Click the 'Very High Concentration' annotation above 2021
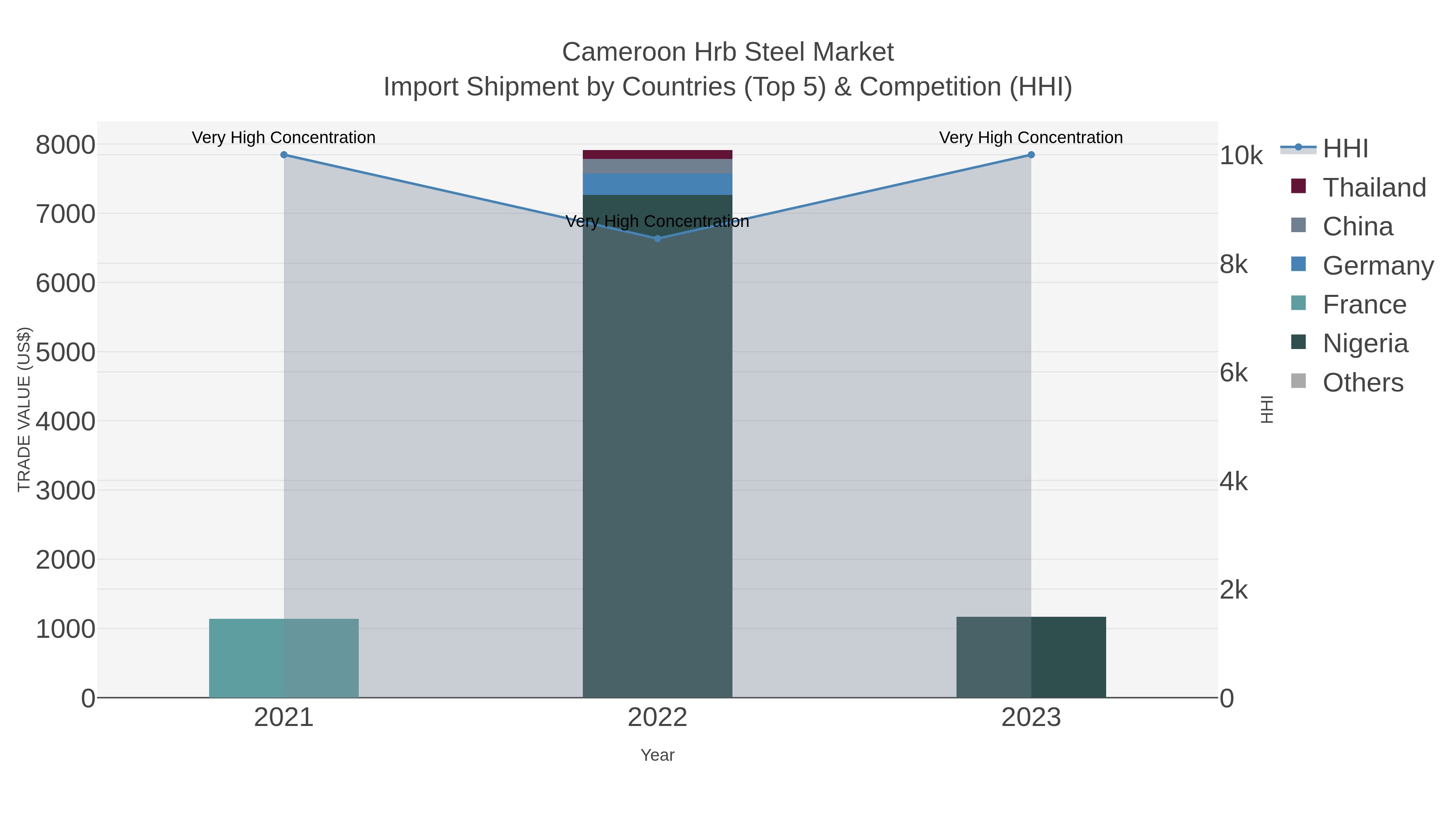This screenshot has width=1456, height=819. pos(284,138)
